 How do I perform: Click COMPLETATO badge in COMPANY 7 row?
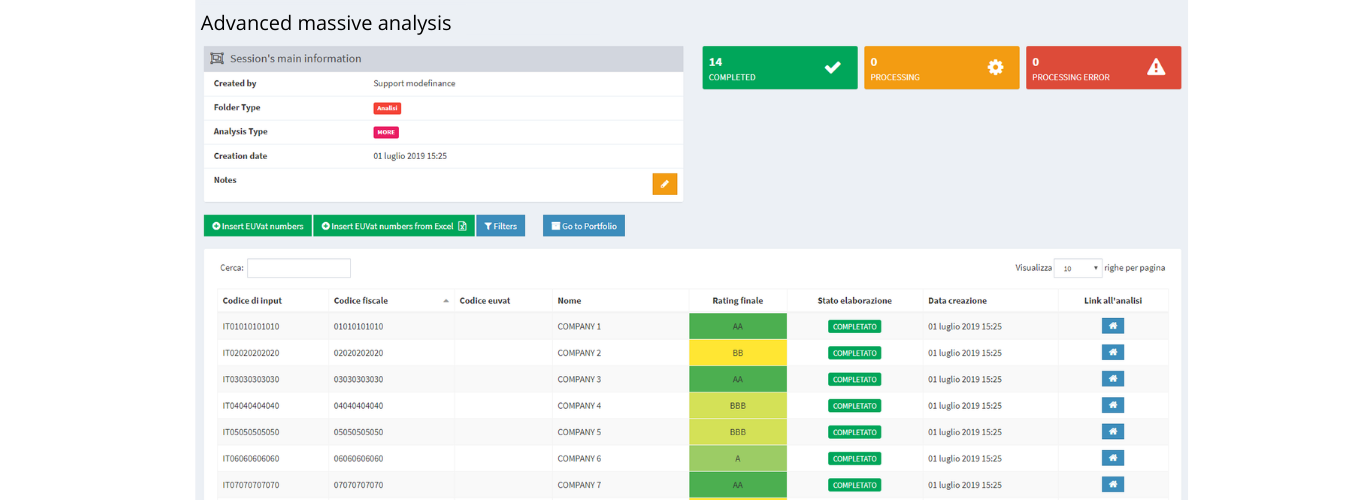854,484
